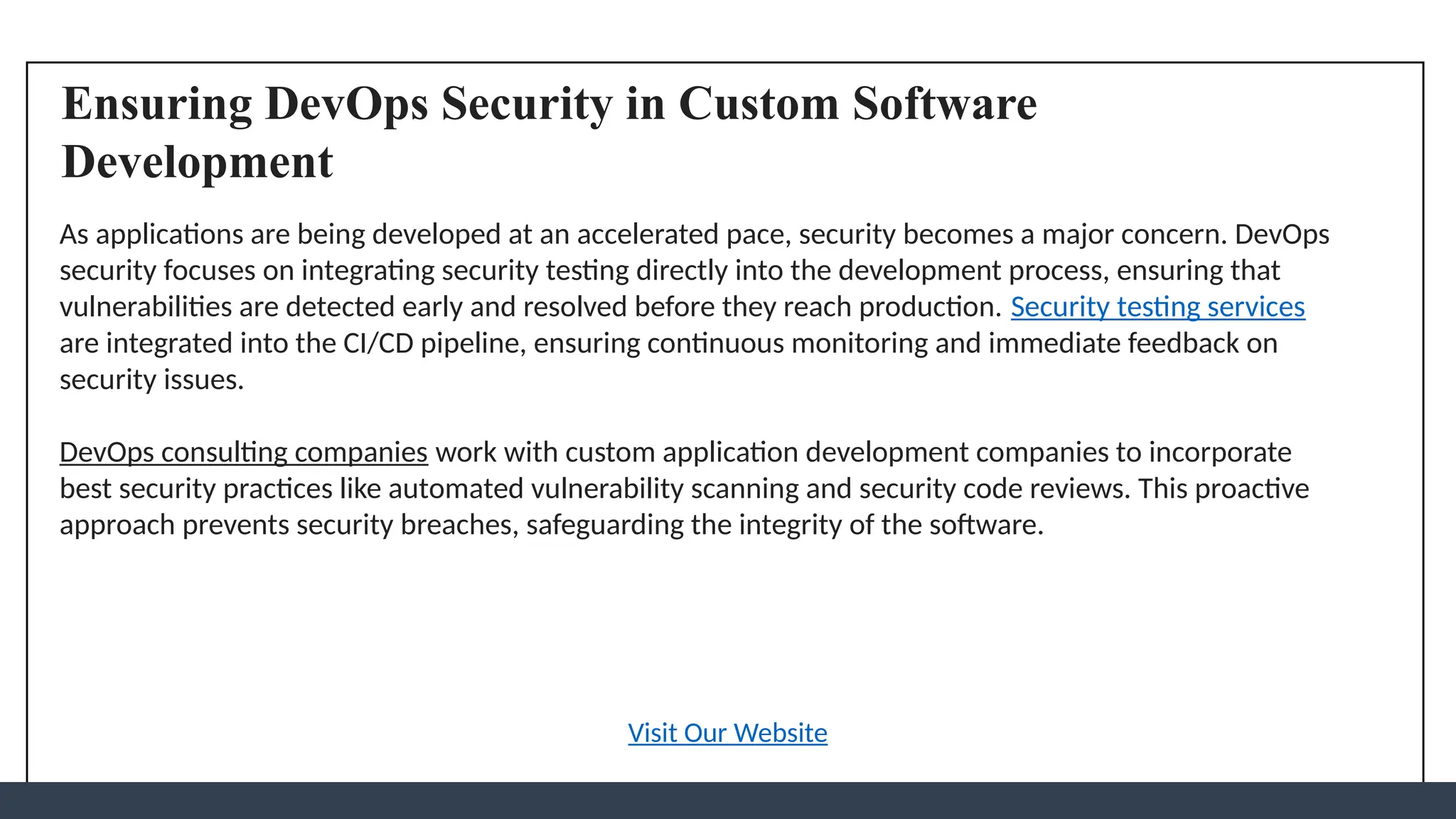This screenshot has width=1456, height=819.
Task: Click the text 'are integrated into the CI/CD pipeline'
Action: click(x=293, y=343)
